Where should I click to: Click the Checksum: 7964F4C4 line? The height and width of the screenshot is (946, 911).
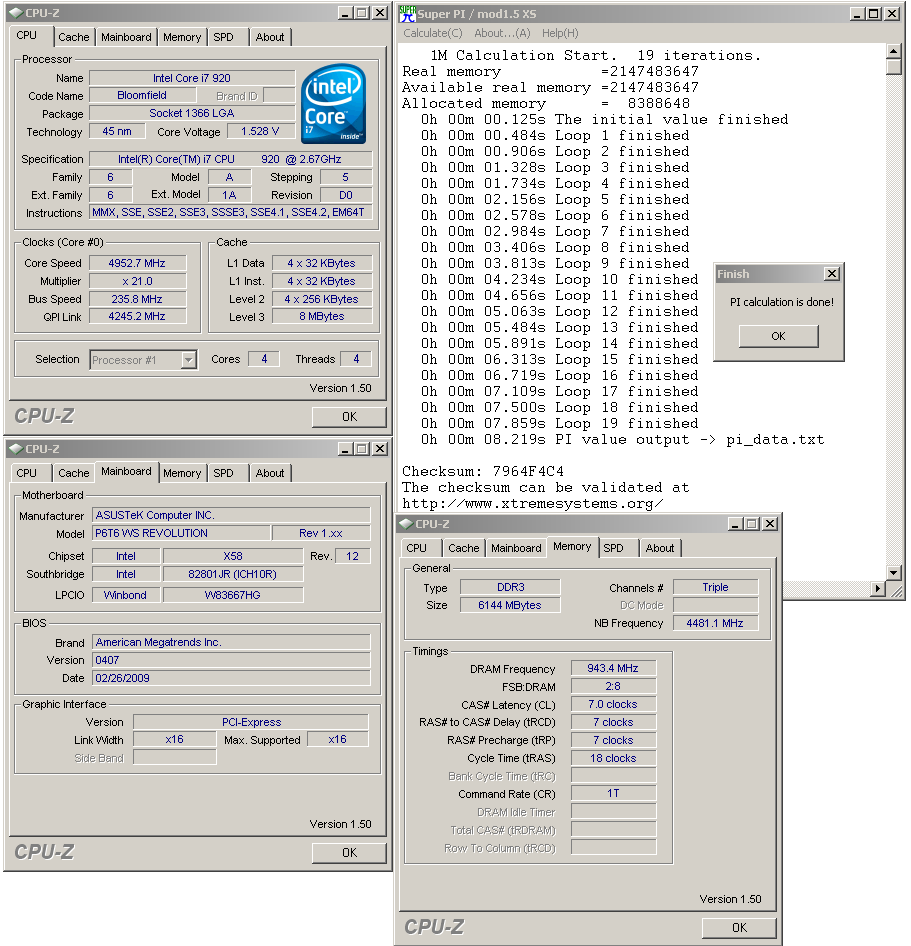click(x=483, y=471)
